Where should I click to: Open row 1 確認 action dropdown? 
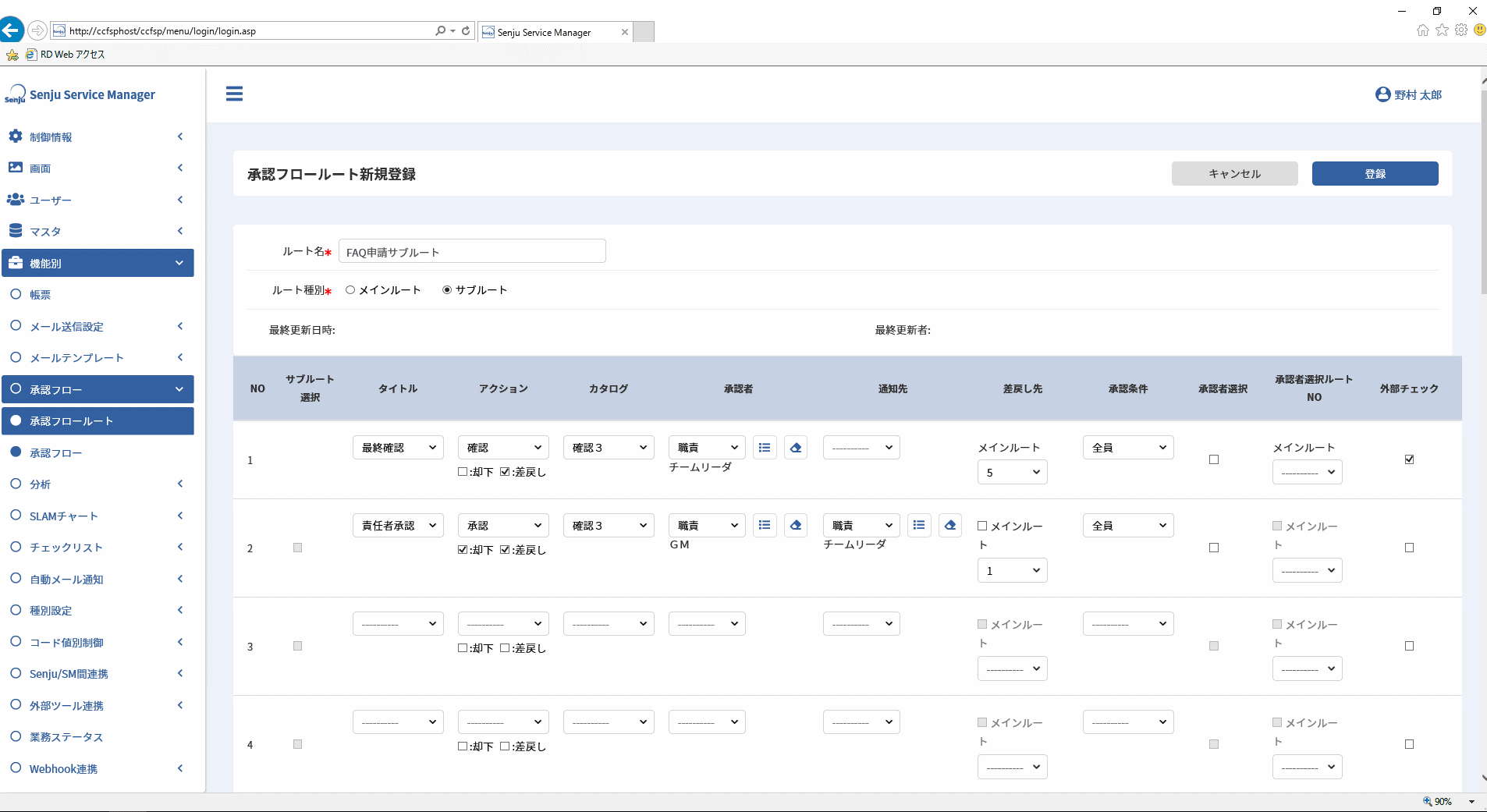click(x=503, y=448)
